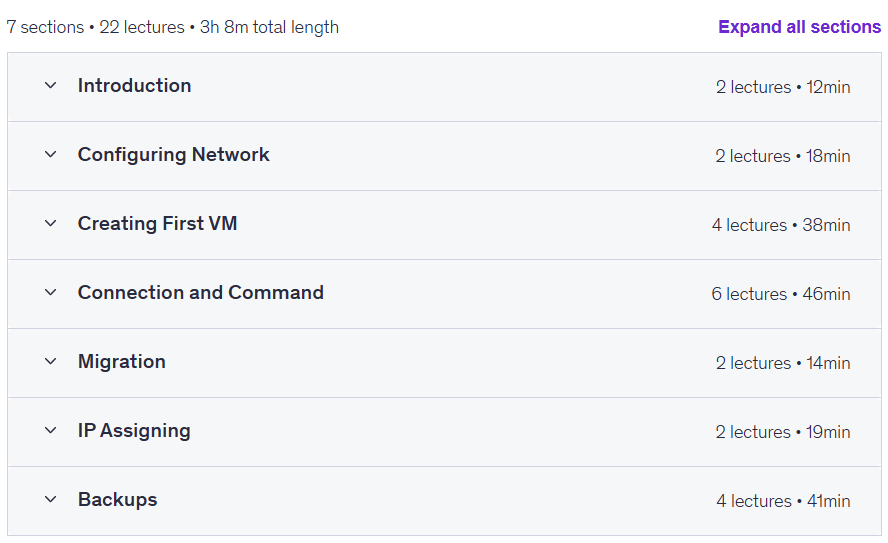Select the Introduction section title
The height and width of the screenshot is (543, 888).
134,85
